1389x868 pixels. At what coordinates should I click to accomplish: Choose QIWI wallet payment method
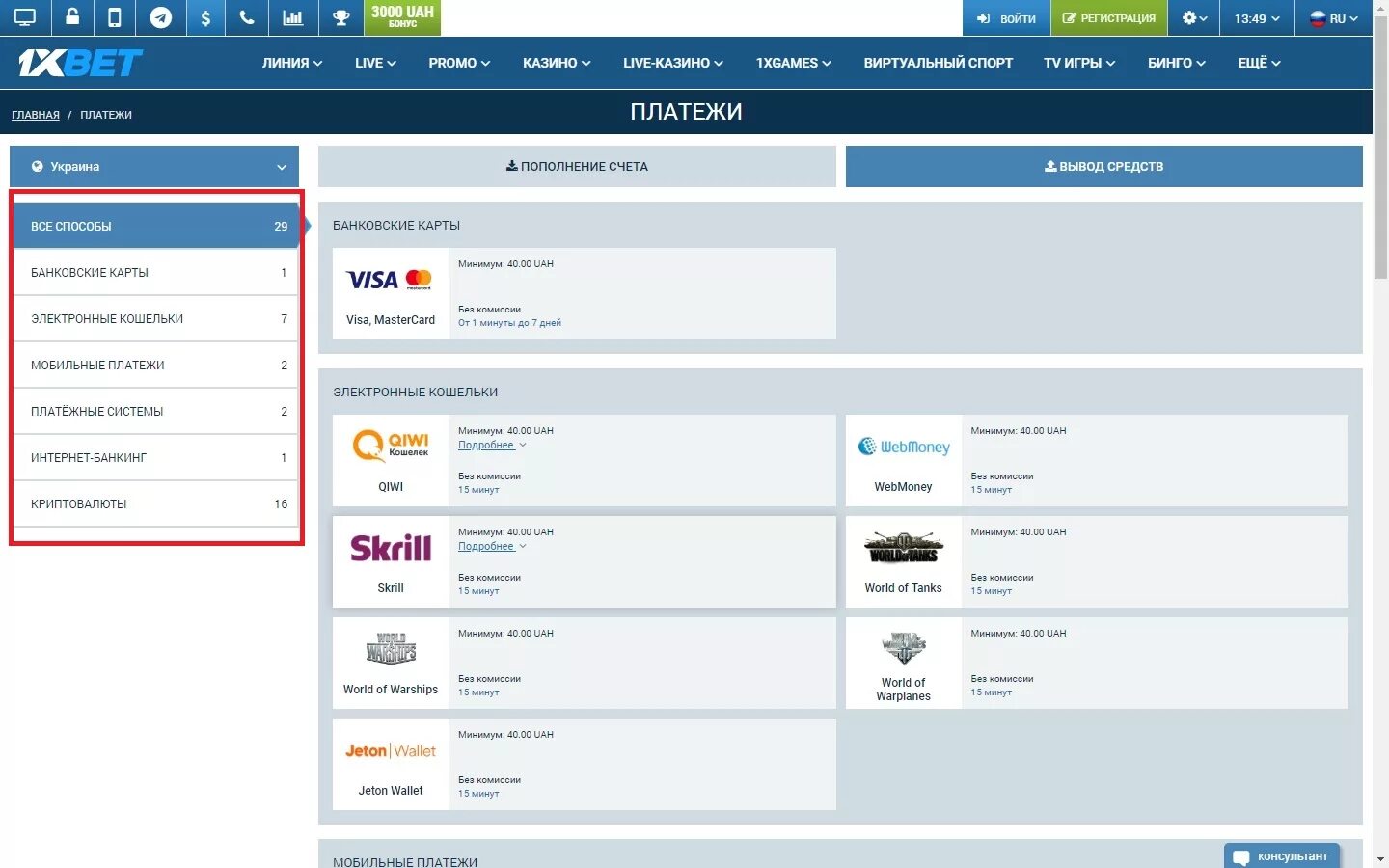584,460
